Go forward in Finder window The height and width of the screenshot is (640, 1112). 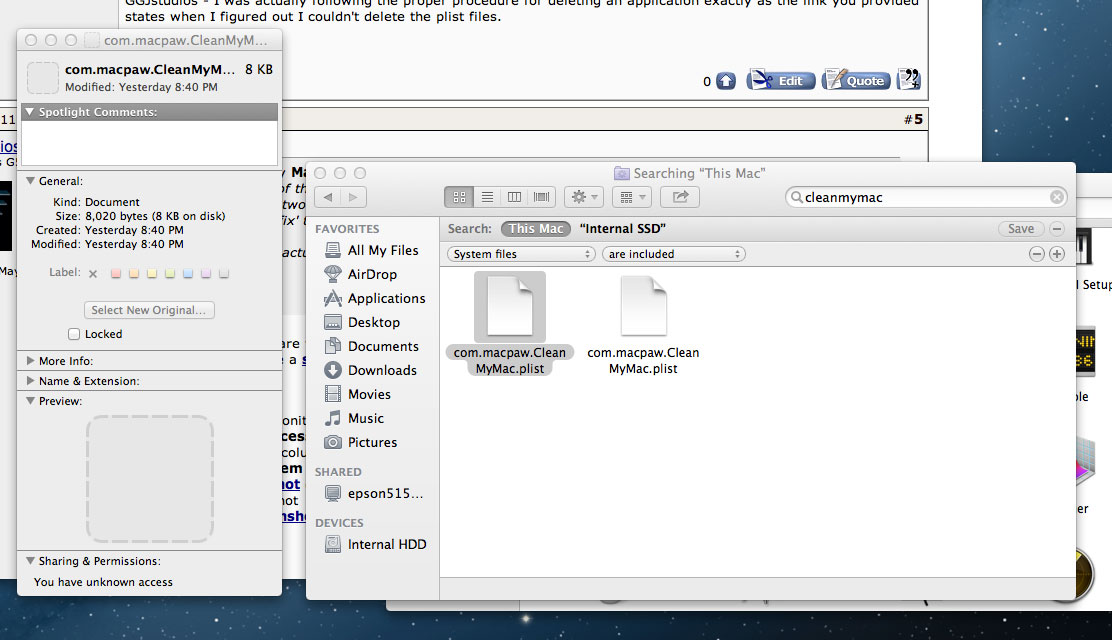coord(354,197)
